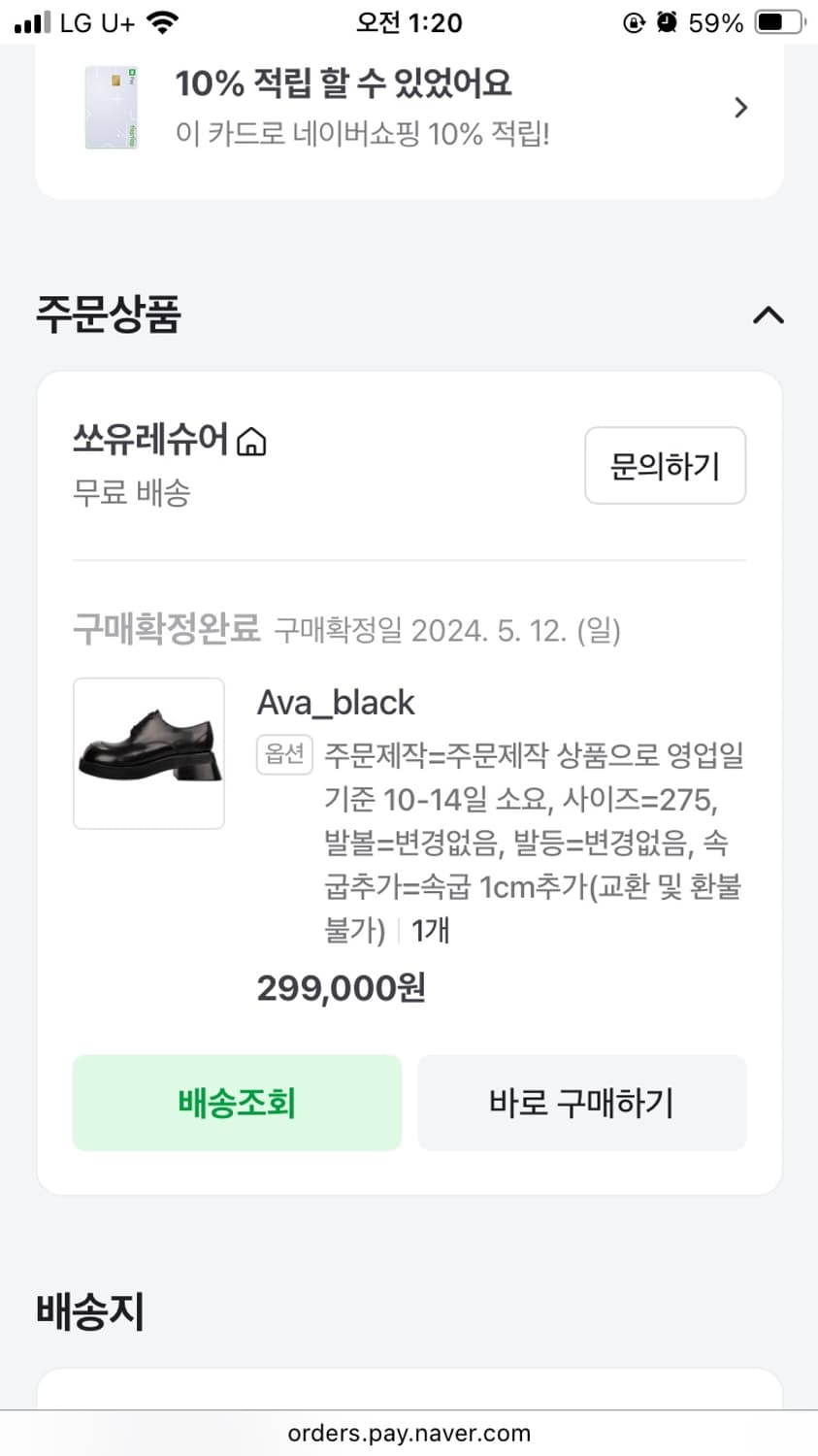The width and height of the screenshot is (818, 1456).
Task: Tap the Wi-Fi icon in status bar
Action: coord(163,22)
